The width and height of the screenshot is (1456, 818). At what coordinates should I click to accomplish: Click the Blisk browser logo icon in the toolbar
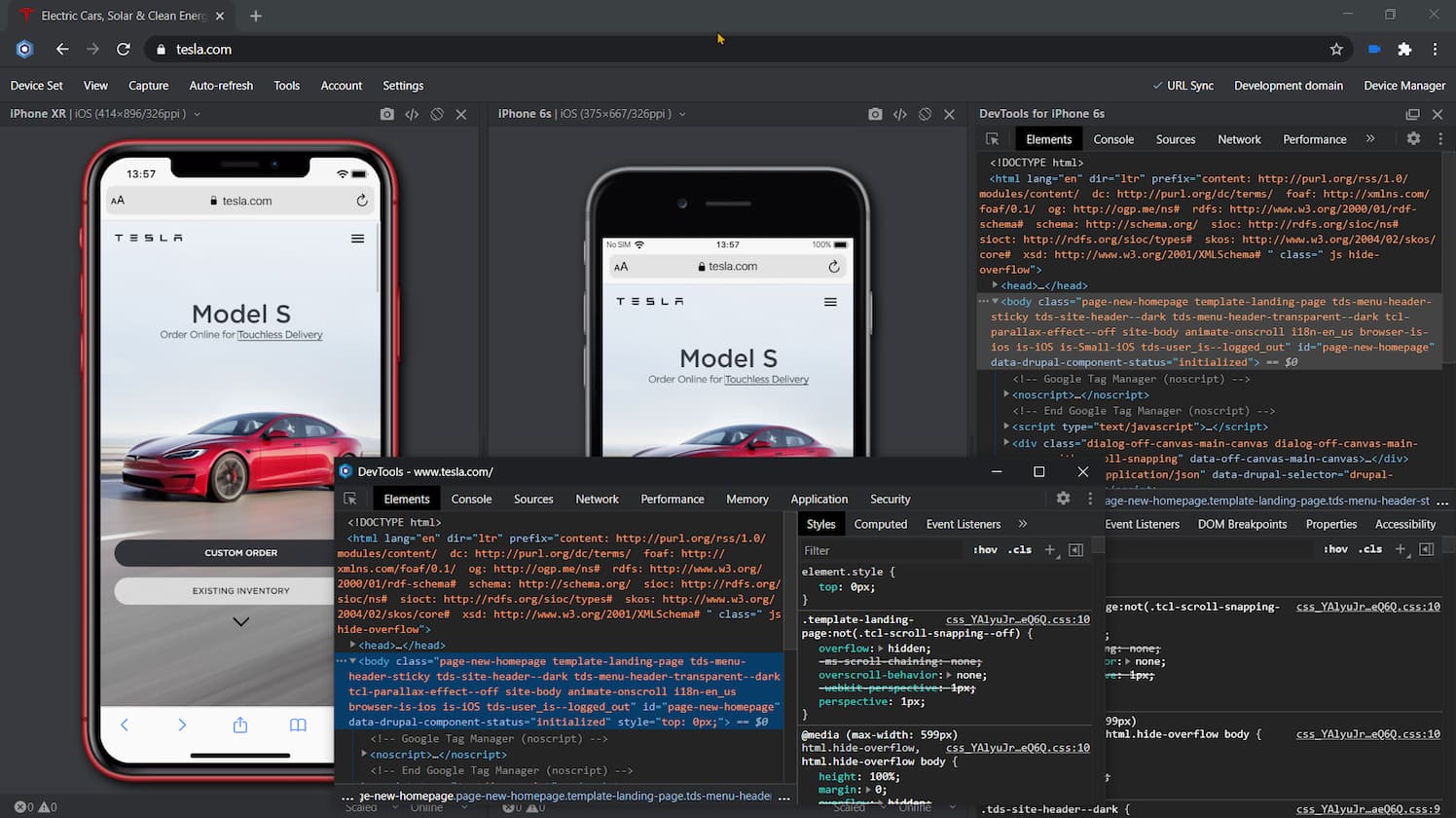[24, 49]
